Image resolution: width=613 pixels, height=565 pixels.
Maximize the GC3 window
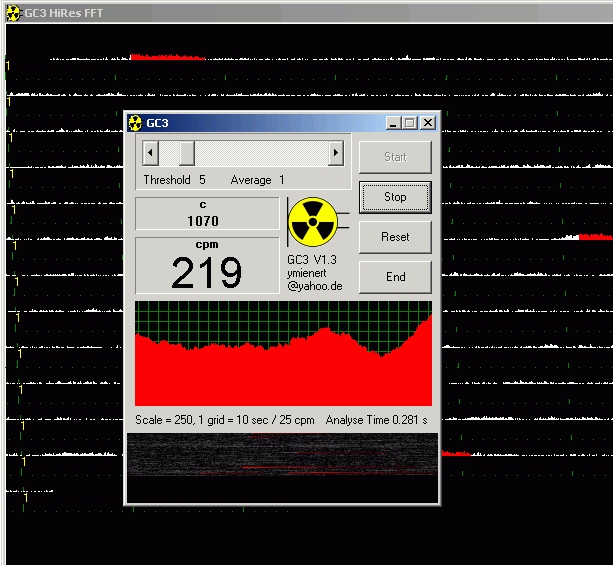tap(409, 123)
